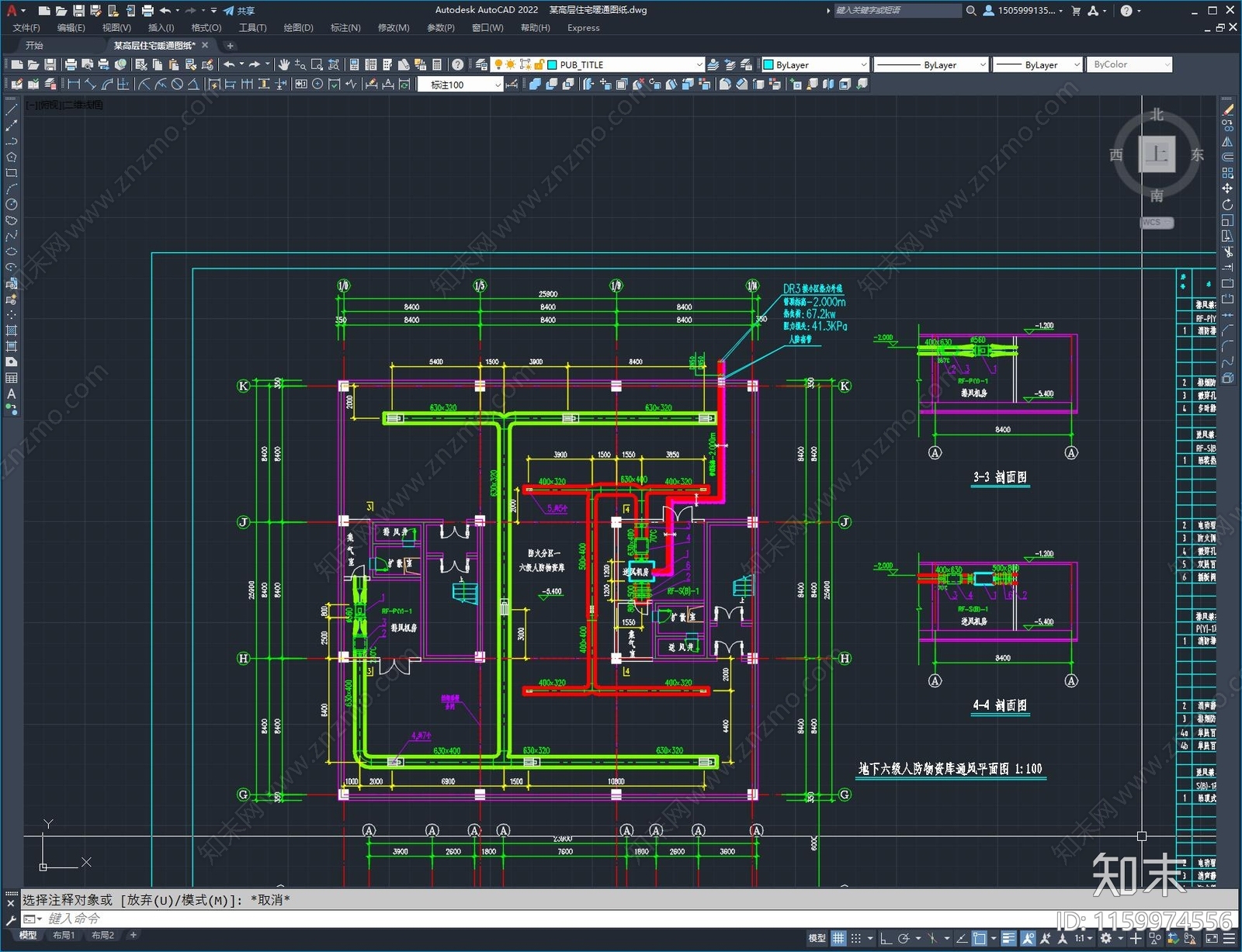Open the 1505999135 user account menu

click(x=1023, y=11)
